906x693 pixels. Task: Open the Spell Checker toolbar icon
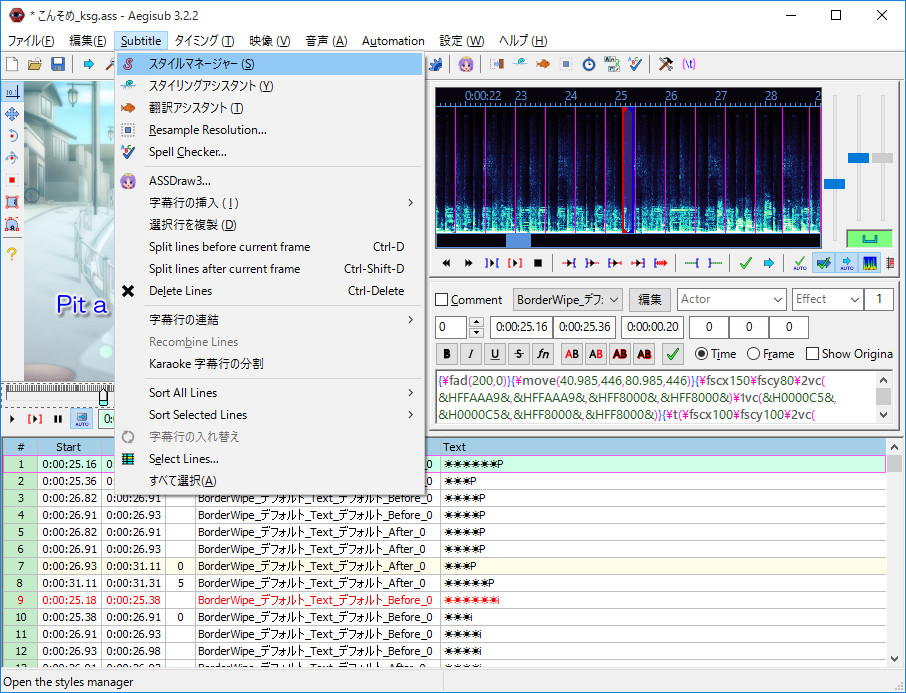[635, 64]
